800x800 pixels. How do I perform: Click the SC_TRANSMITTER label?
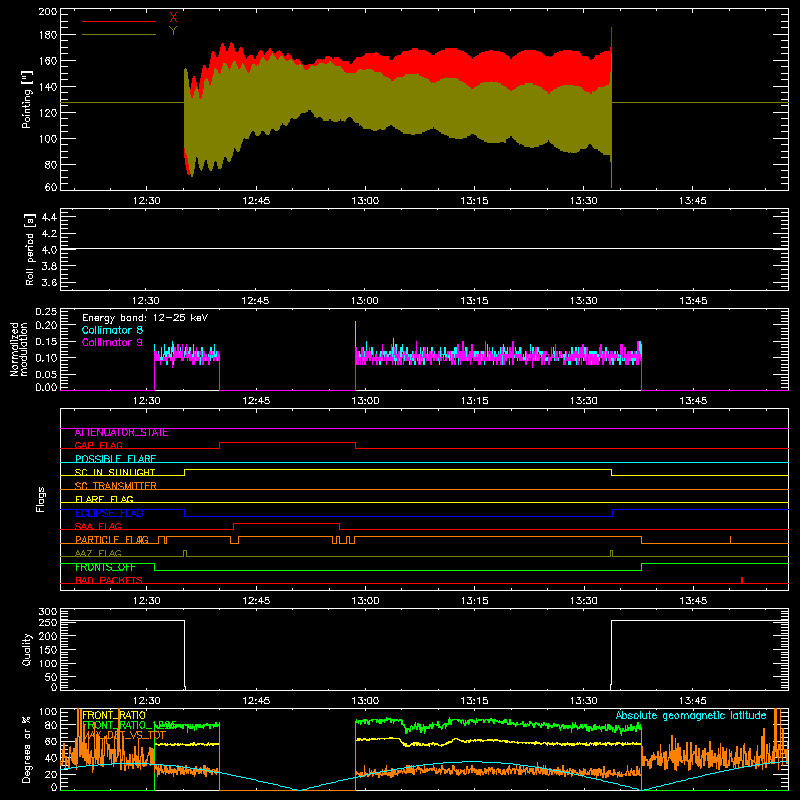click(116, 486)
